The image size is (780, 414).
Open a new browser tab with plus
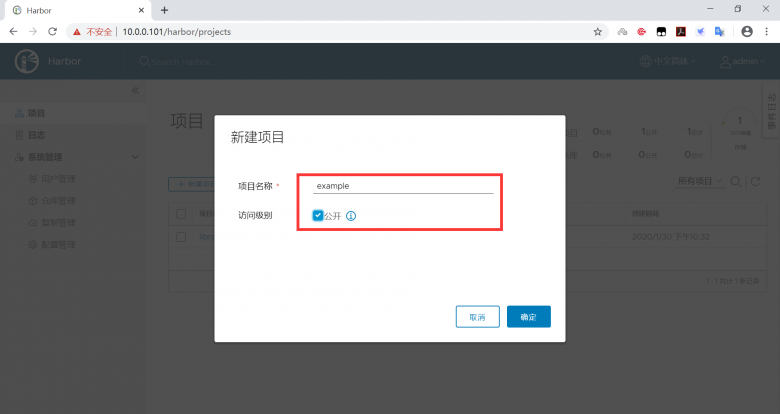coord(165,10)
